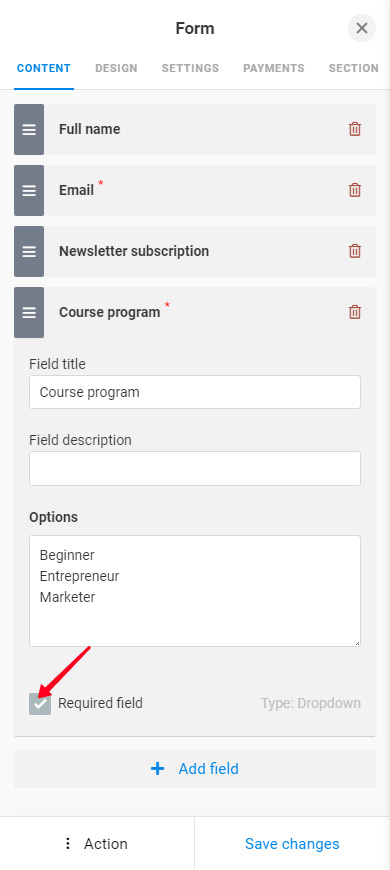Expand the Email field settings
390x870 pixels.
195,190
